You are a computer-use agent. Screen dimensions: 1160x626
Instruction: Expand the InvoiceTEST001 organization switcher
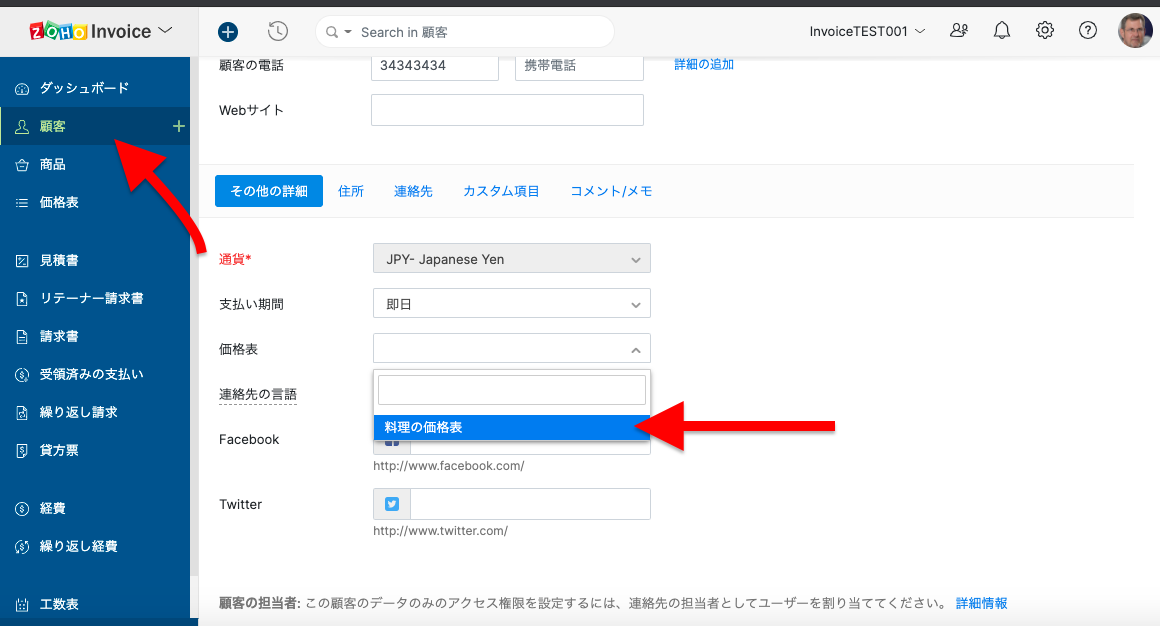[x=867, y=31]
